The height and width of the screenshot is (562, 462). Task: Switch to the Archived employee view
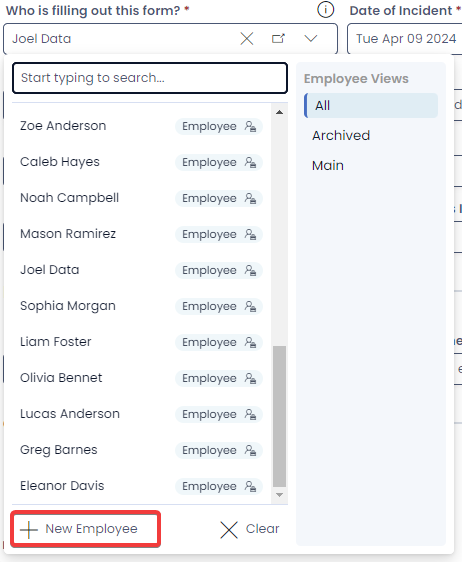(341, 135)
